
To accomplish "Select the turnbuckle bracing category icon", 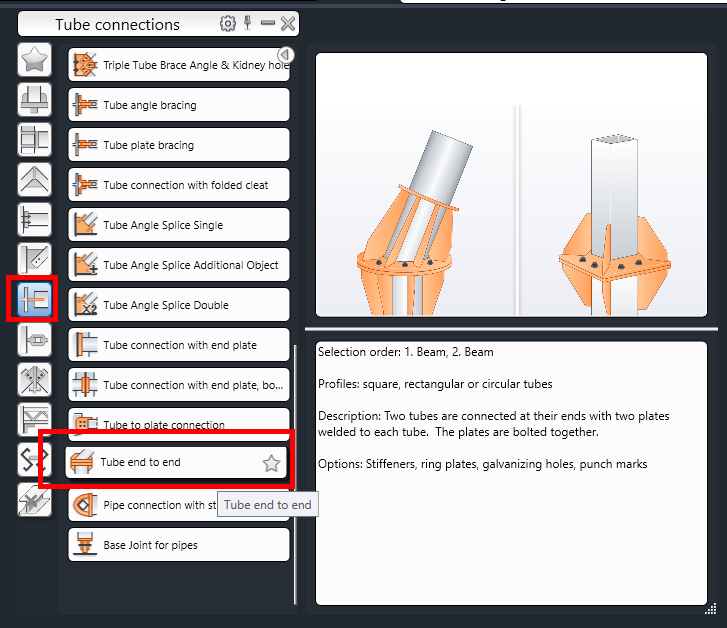I will click(x=34, y=340).
